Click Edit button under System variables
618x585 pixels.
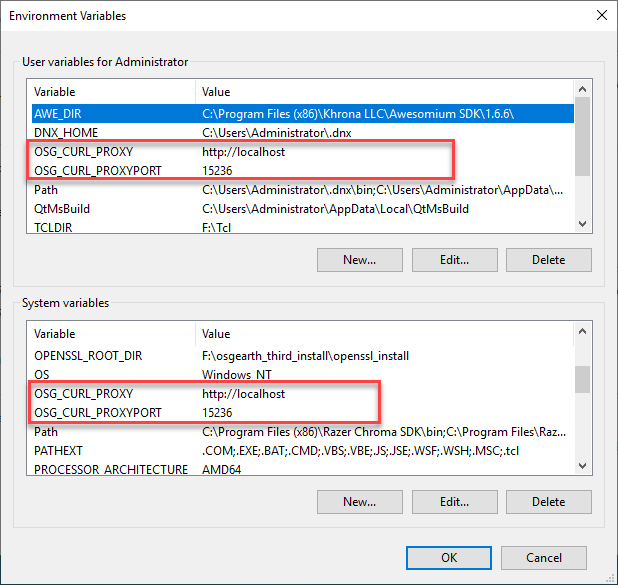click(x=454, y=502)
